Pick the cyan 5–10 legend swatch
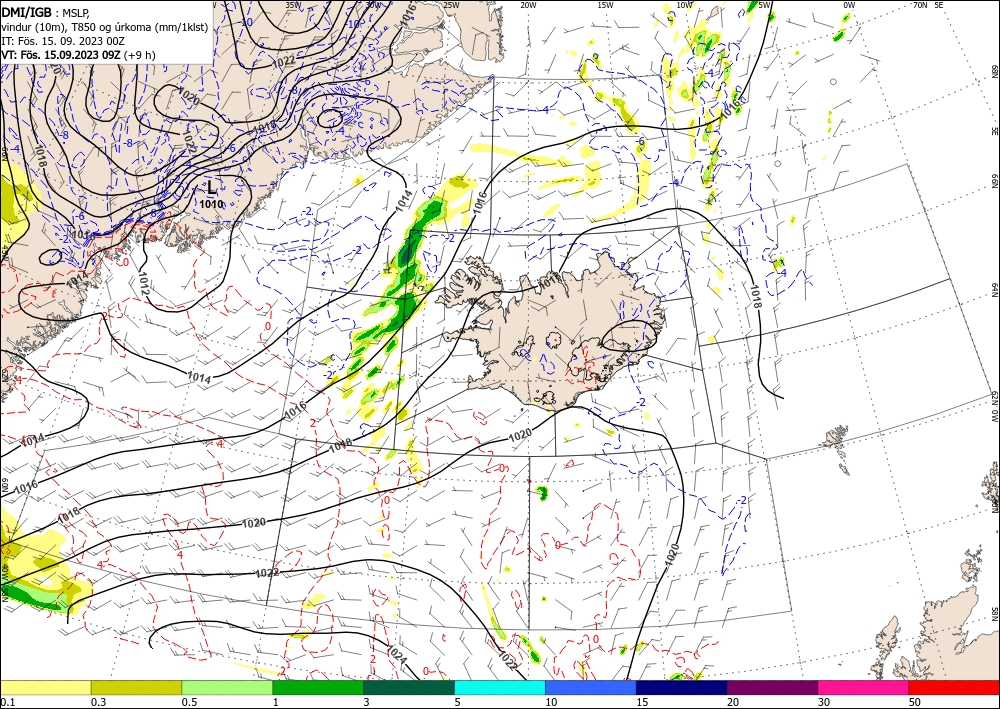 pos(500,687)
